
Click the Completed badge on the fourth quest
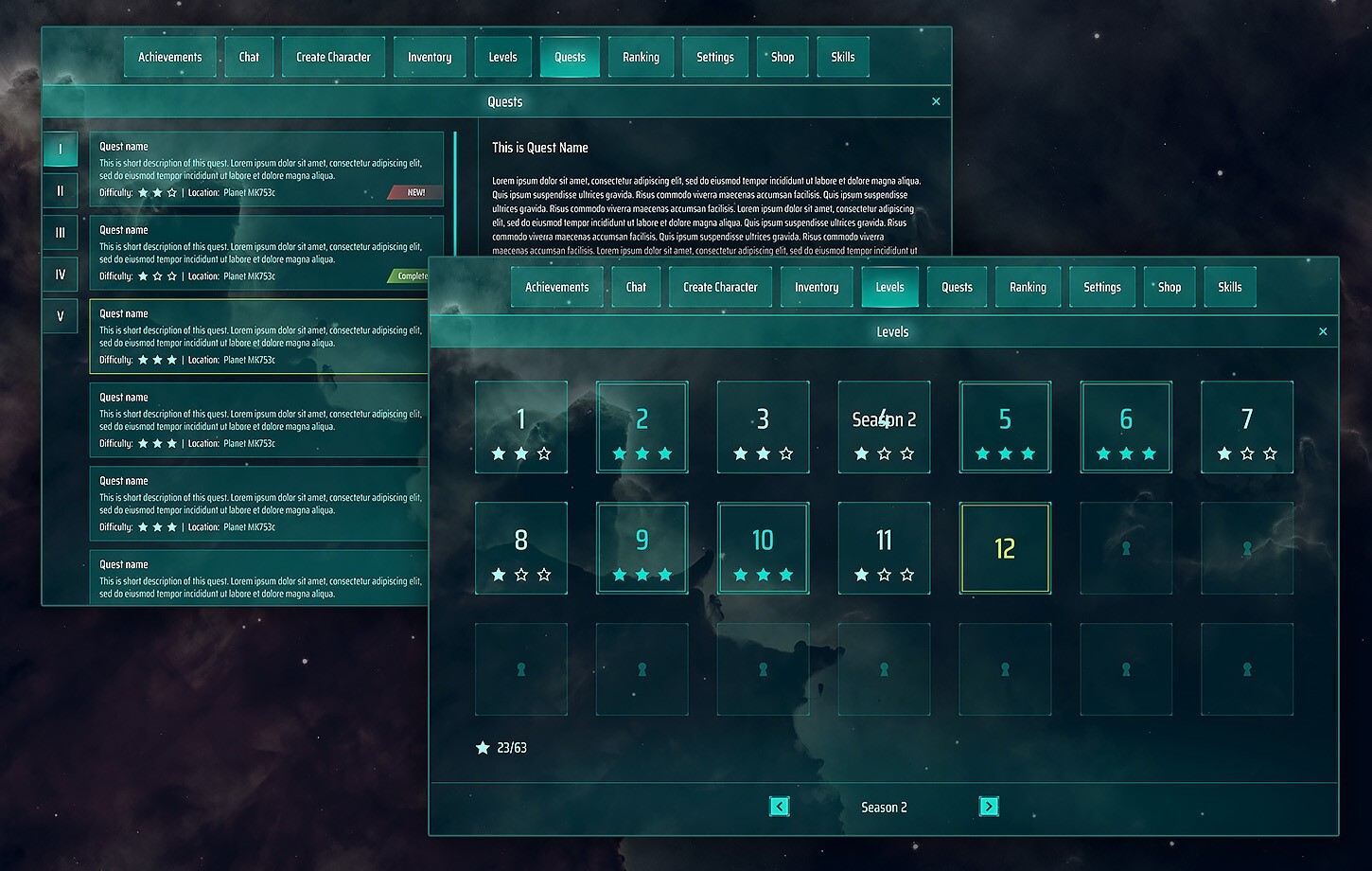412,276
